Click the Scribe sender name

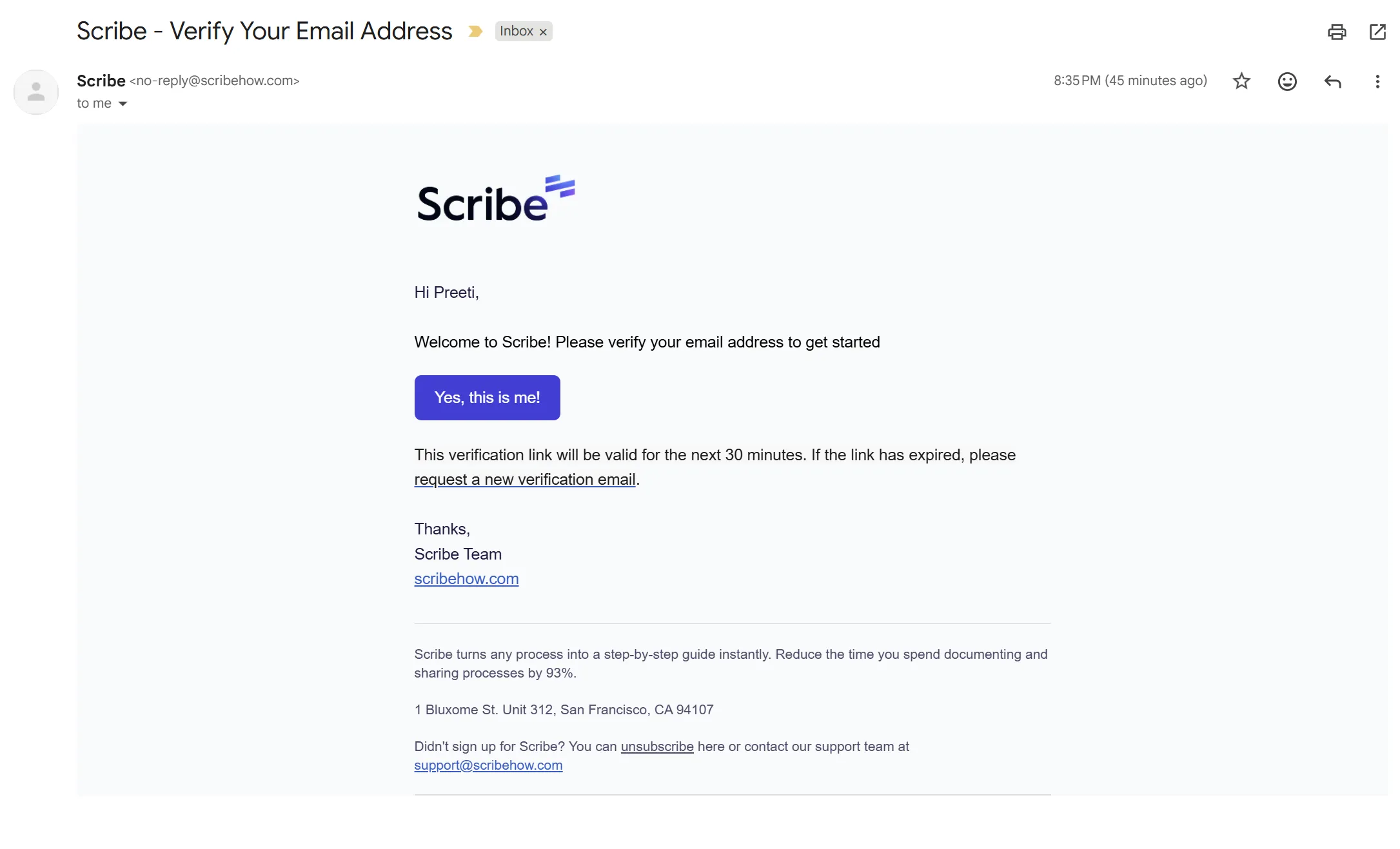[x=101, y=81]
